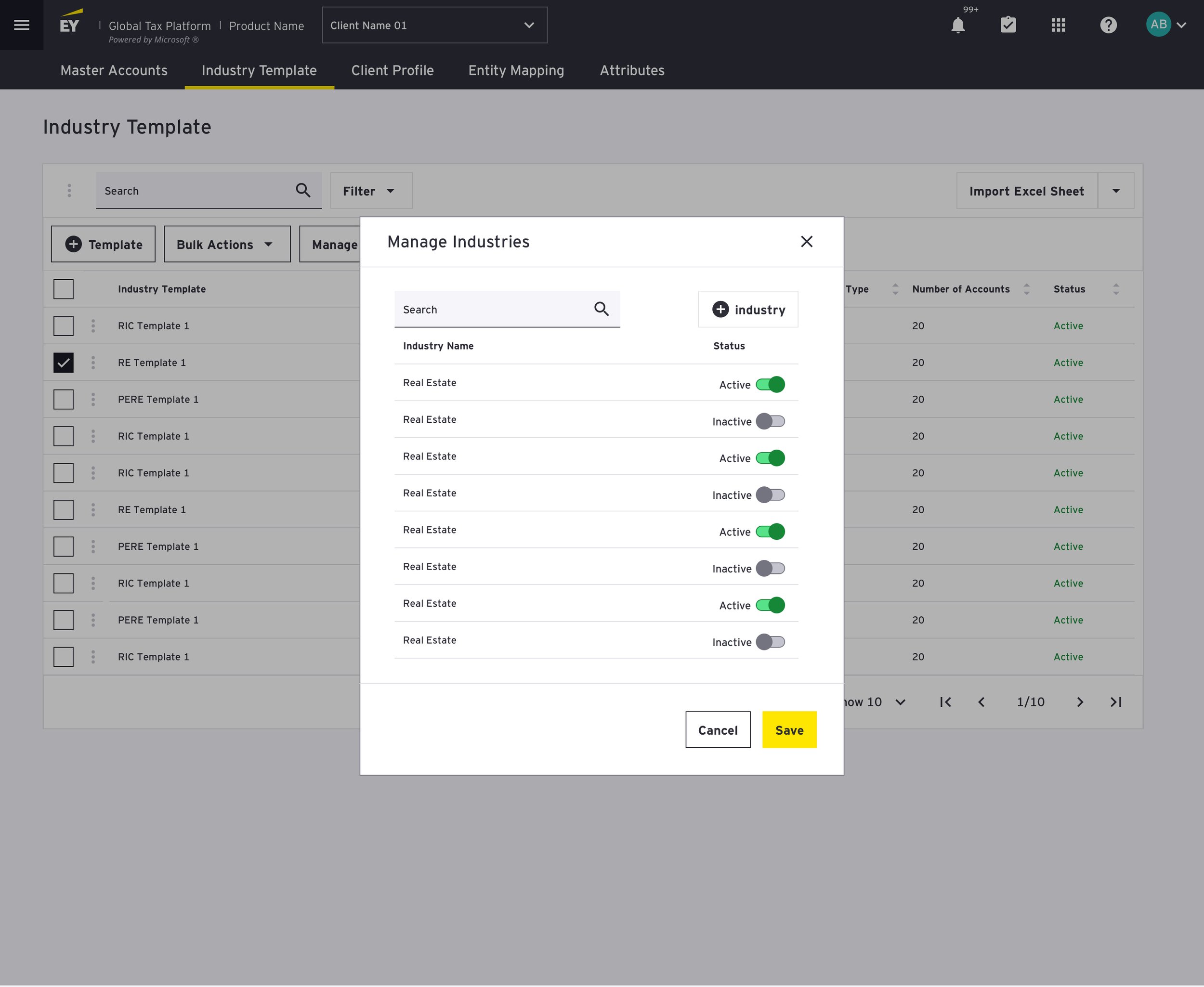
Task: Go to next page of table
Action: (1079, 702)
